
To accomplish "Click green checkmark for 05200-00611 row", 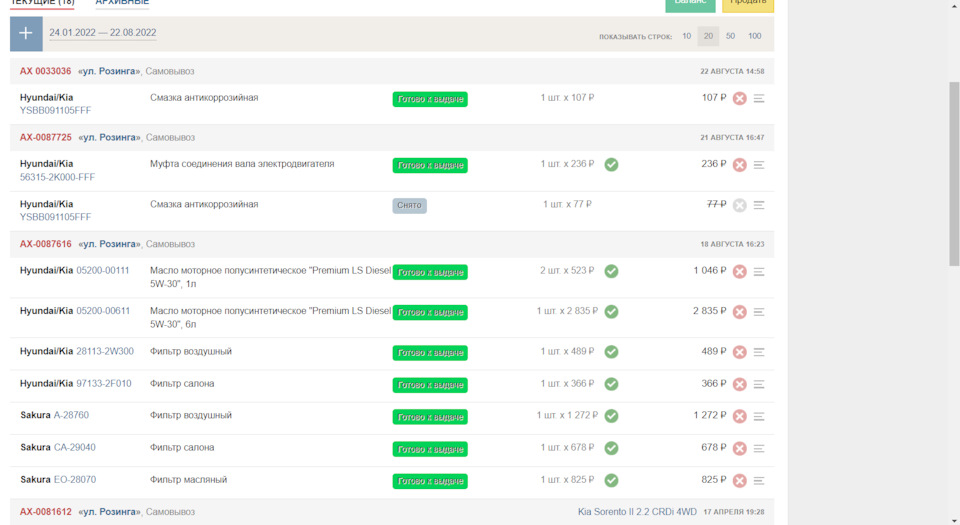I will [x=611, y=311].
